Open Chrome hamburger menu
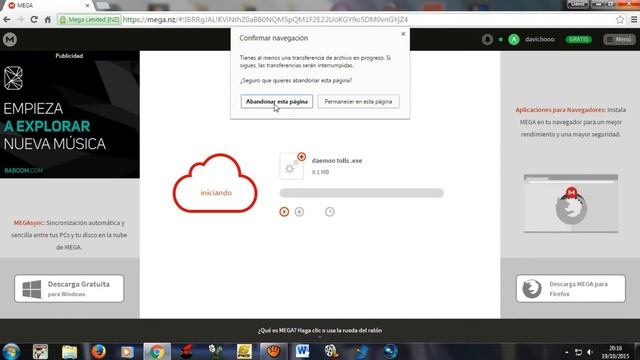 (x=634, y=20)
